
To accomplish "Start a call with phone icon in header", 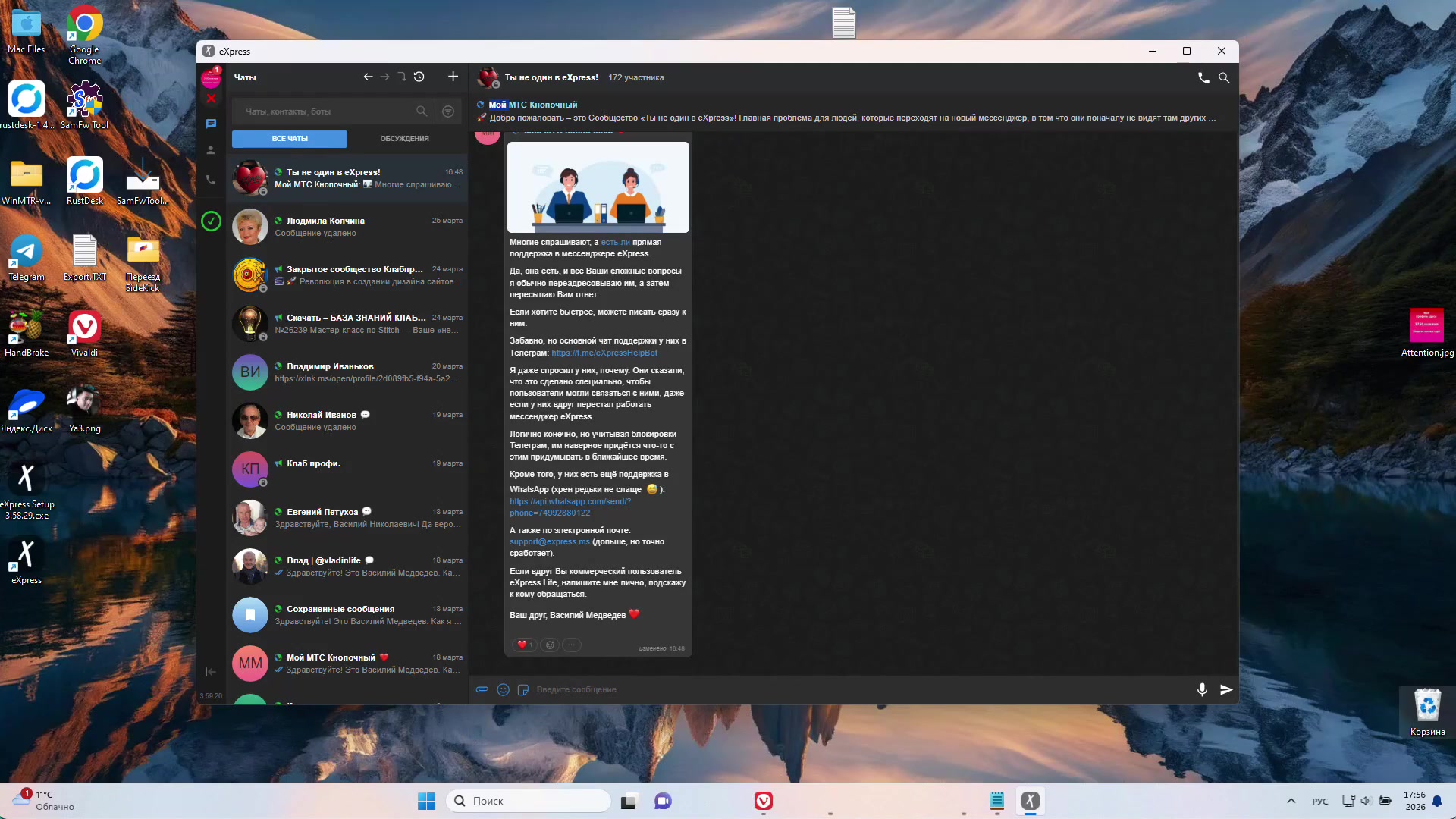I will coord(1203,77).
